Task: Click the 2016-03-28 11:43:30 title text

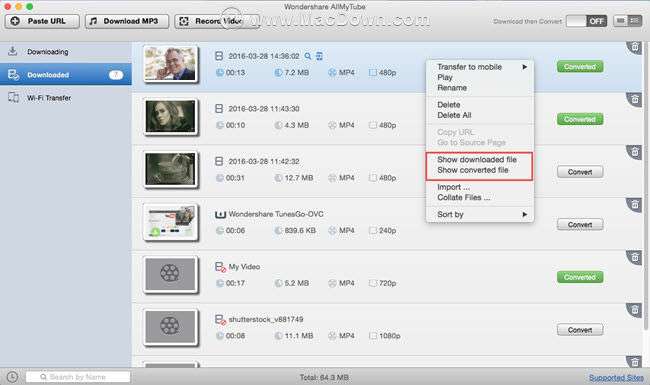Action: (264, 109)
